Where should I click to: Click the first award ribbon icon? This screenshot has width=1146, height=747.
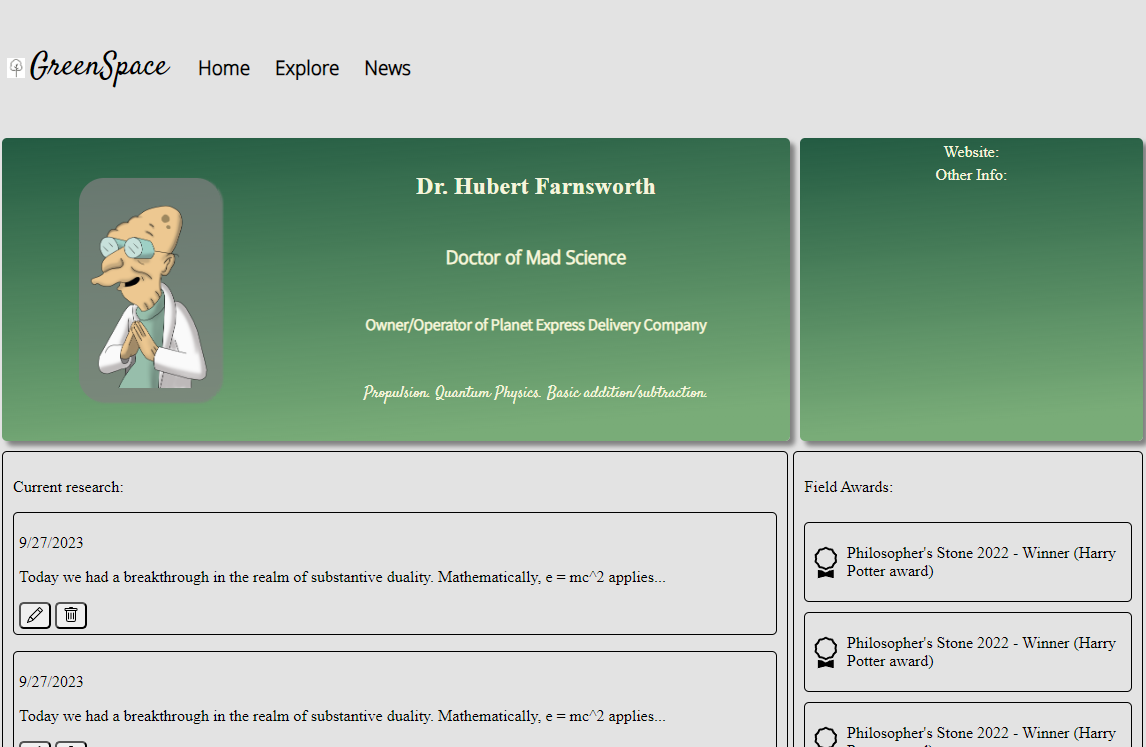click(826, 562)
